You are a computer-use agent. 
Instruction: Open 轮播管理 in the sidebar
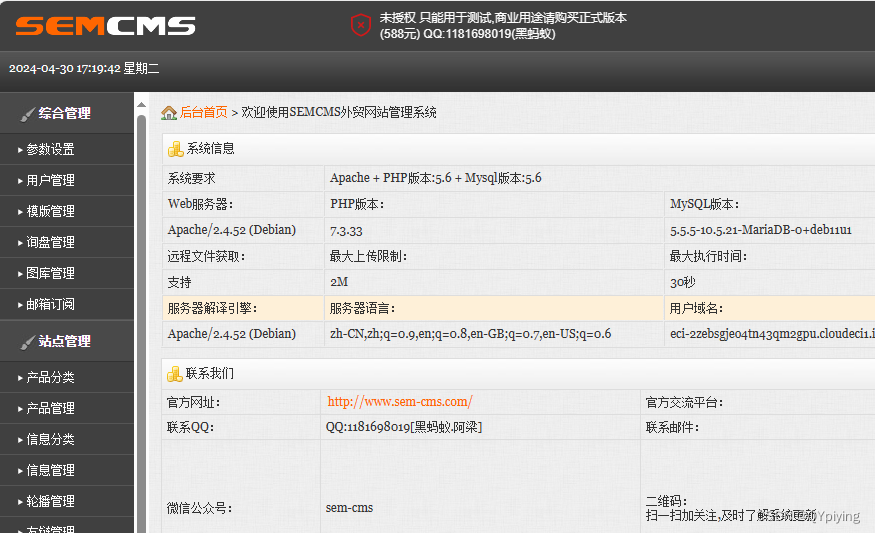click(50, 501)
